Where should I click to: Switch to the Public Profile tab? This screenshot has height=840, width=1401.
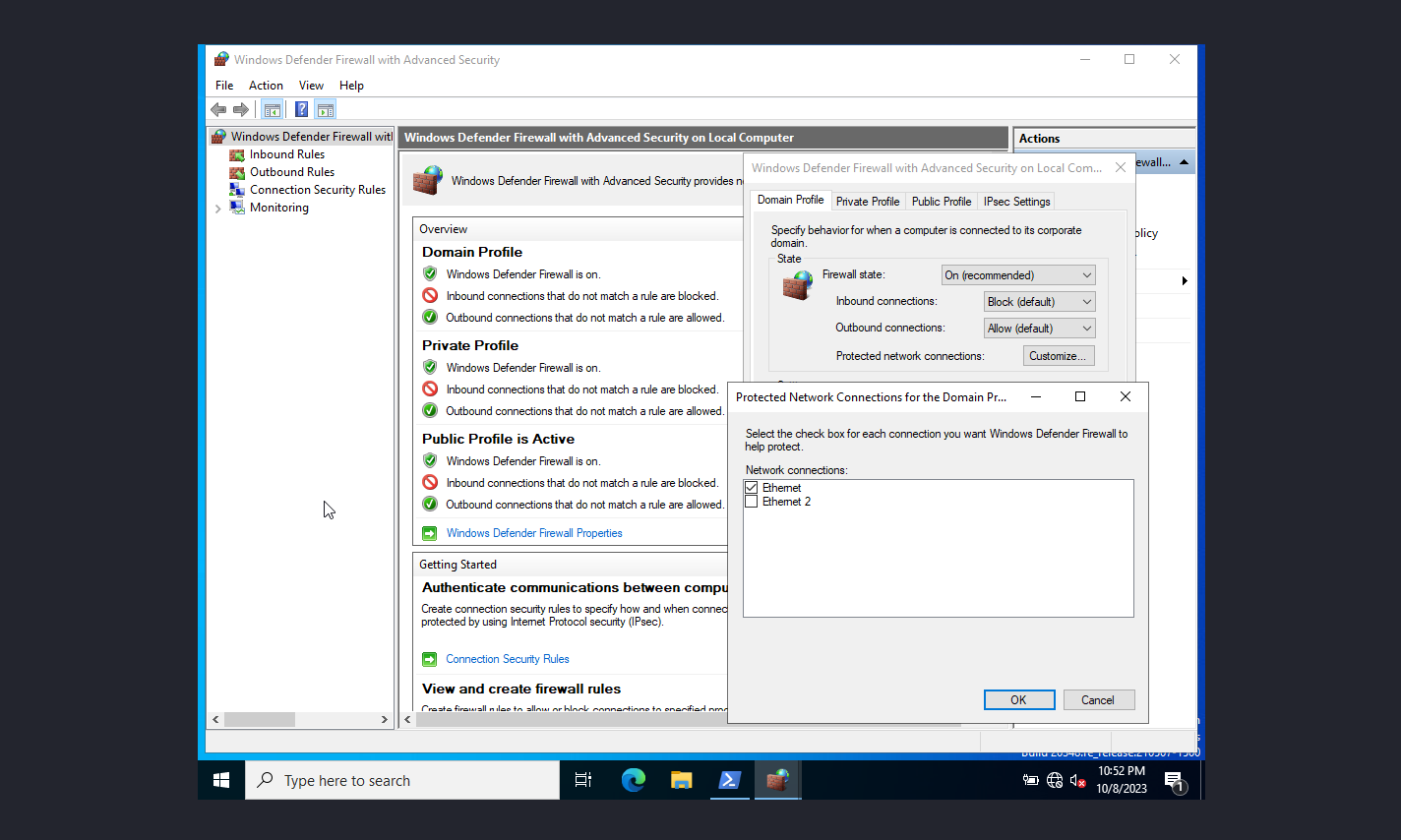coord(942,202)
